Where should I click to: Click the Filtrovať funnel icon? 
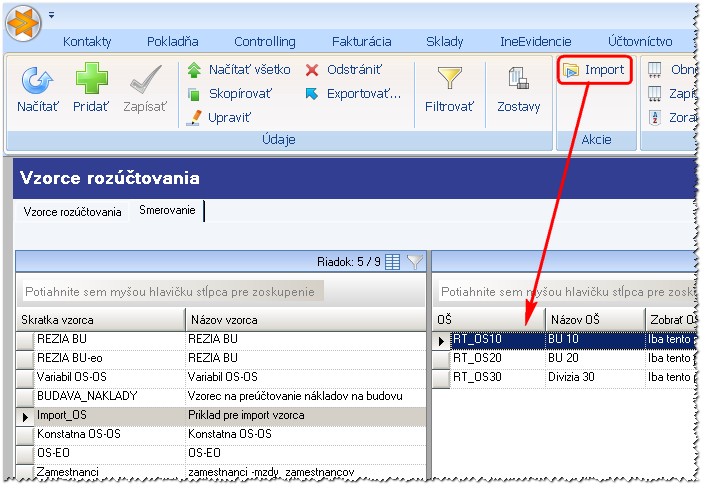tap(449, 78)
